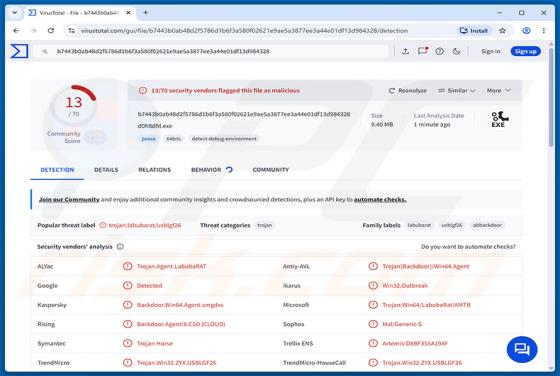The image size is (560, 376).
Task: Click the Reanalyze button
Action: point(408,91)
